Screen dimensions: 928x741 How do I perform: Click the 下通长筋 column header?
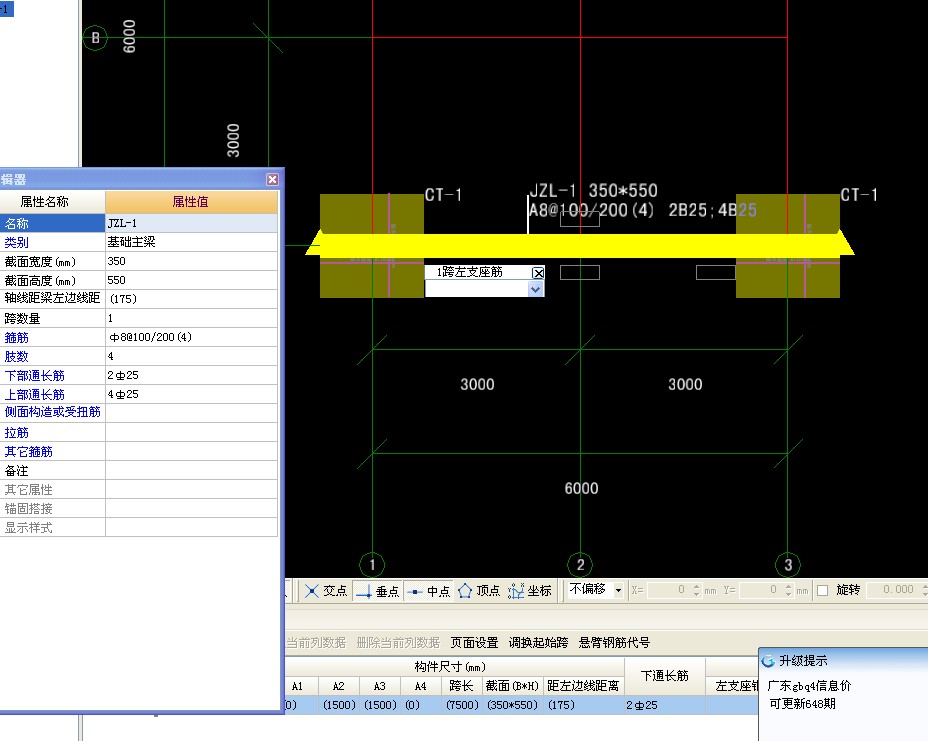[x=665, y=676]
